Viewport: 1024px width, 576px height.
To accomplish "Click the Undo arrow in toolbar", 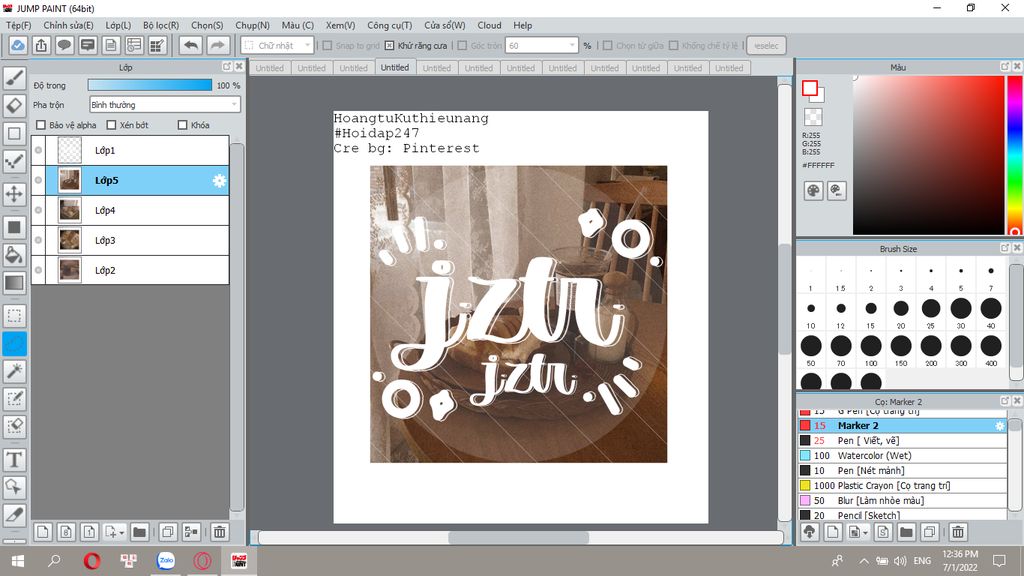I will point(191,46).
